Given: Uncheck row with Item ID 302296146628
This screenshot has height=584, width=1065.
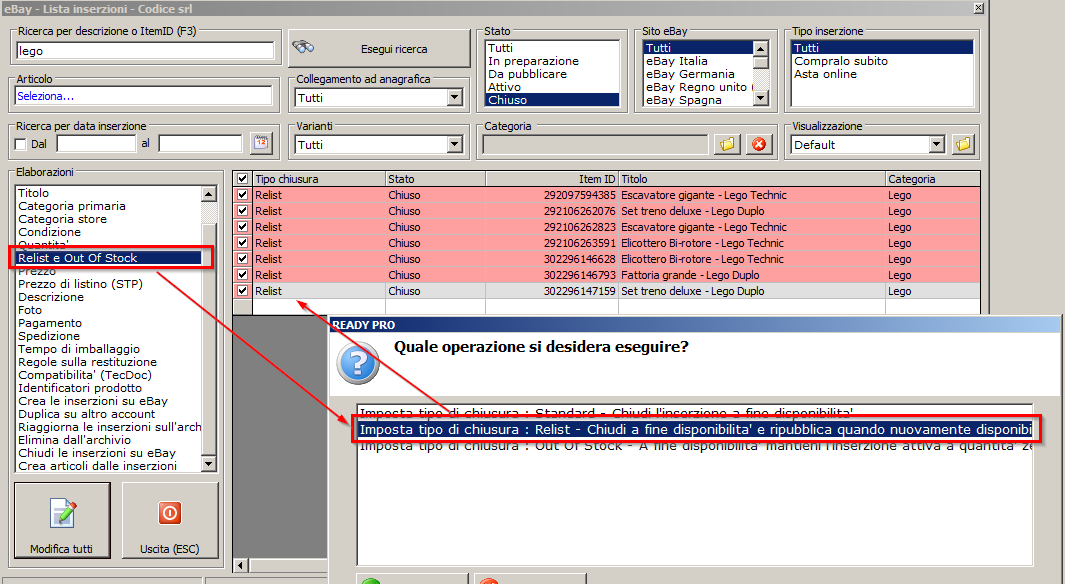Looking at the screenshot, I should [x=242, y=259].
